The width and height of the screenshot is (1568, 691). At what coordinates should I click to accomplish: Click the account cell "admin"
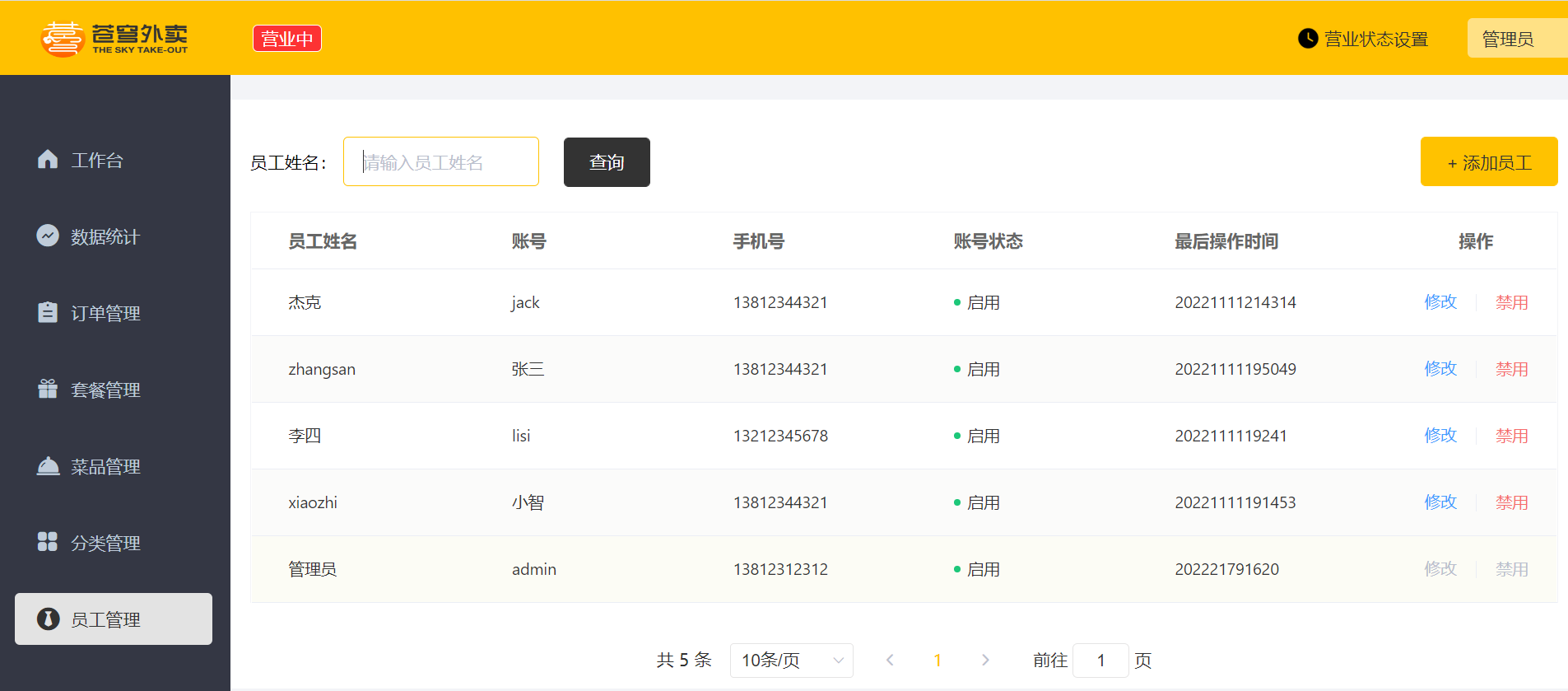534,569
